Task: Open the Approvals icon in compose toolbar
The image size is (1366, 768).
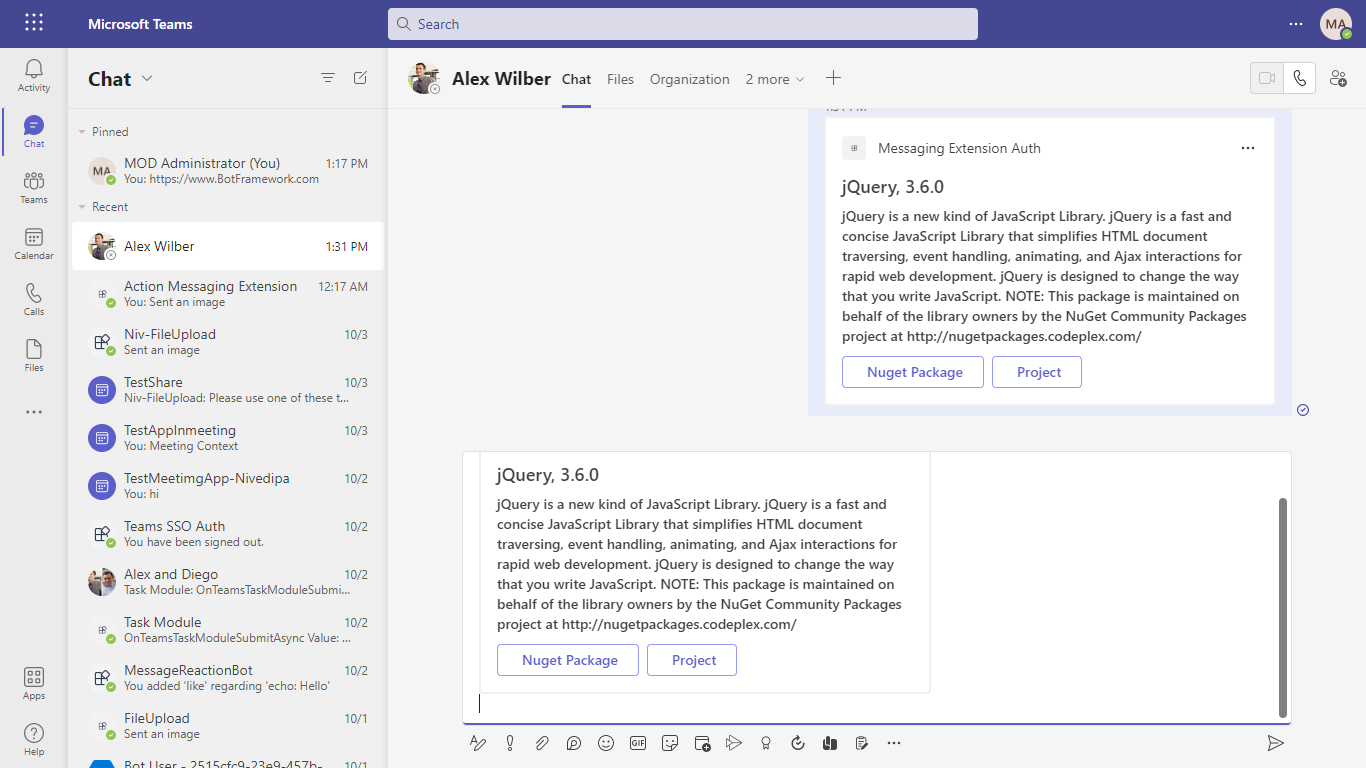Action: pos(798,743)
